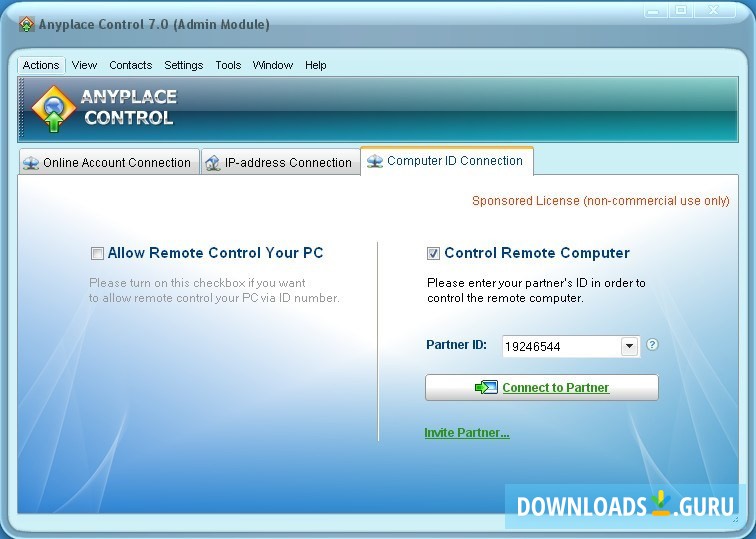
Task: Open the View menu
Action: point(84,65)
